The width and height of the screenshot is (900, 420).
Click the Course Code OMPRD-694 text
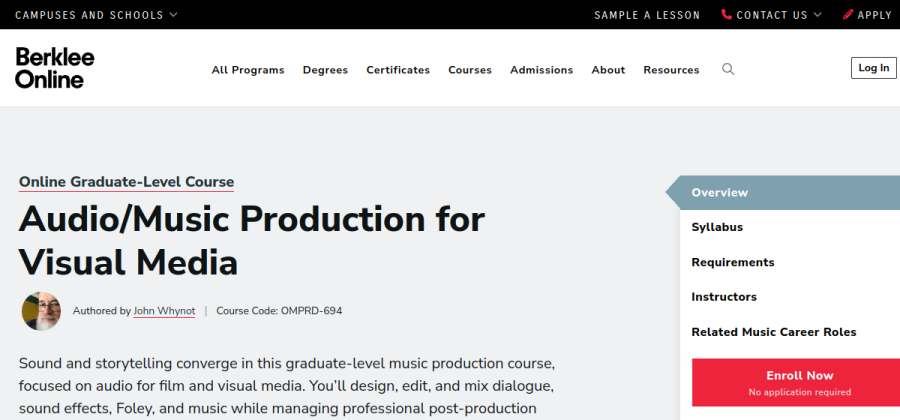pyautogui.click(x=279, y=311)
